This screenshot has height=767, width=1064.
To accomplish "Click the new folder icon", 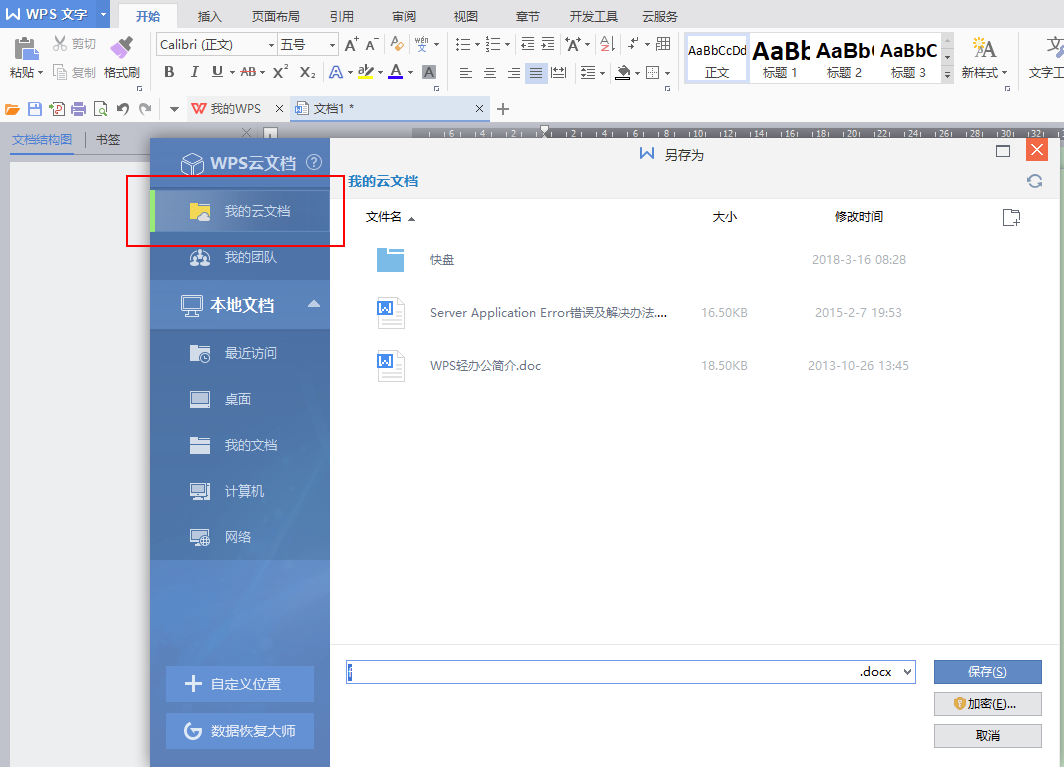I will coord(1011,217).
